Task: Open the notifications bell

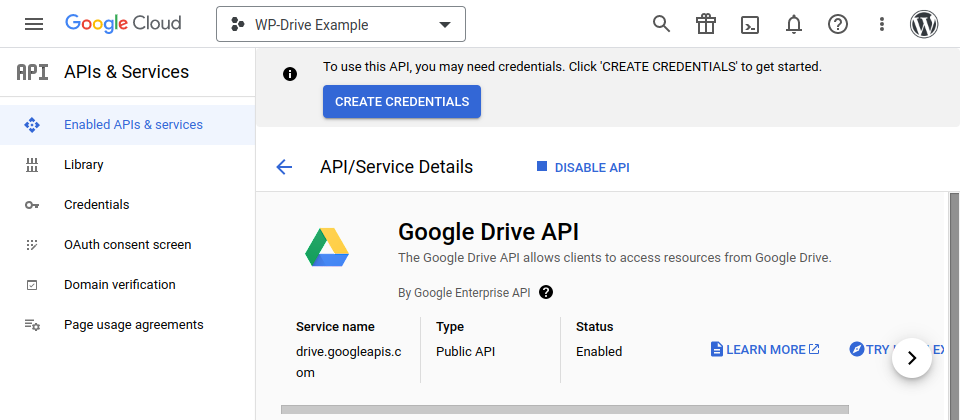Action: point(794,24)
